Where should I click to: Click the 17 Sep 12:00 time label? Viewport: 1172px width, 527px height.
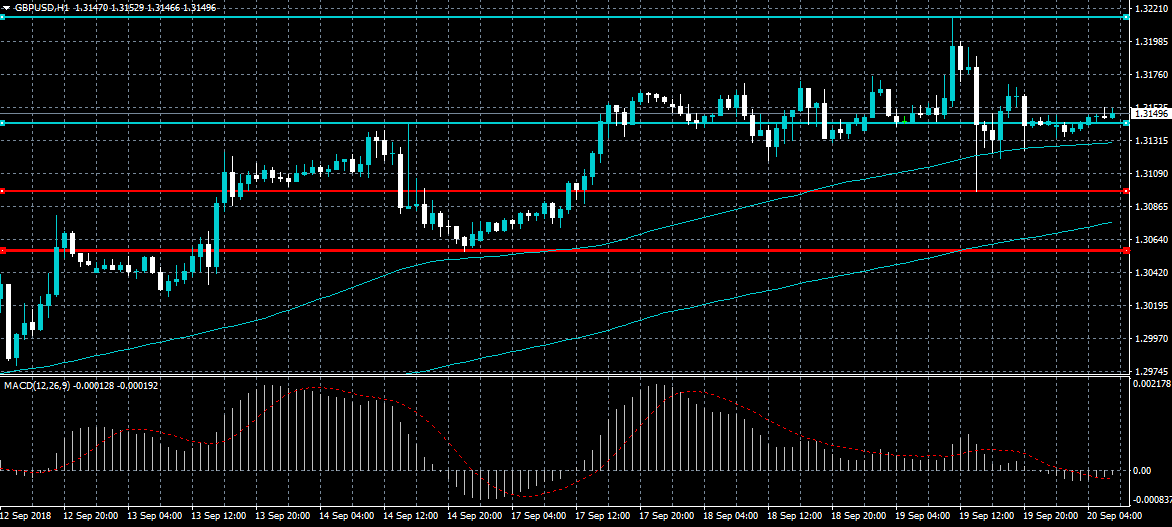point(603,516)
